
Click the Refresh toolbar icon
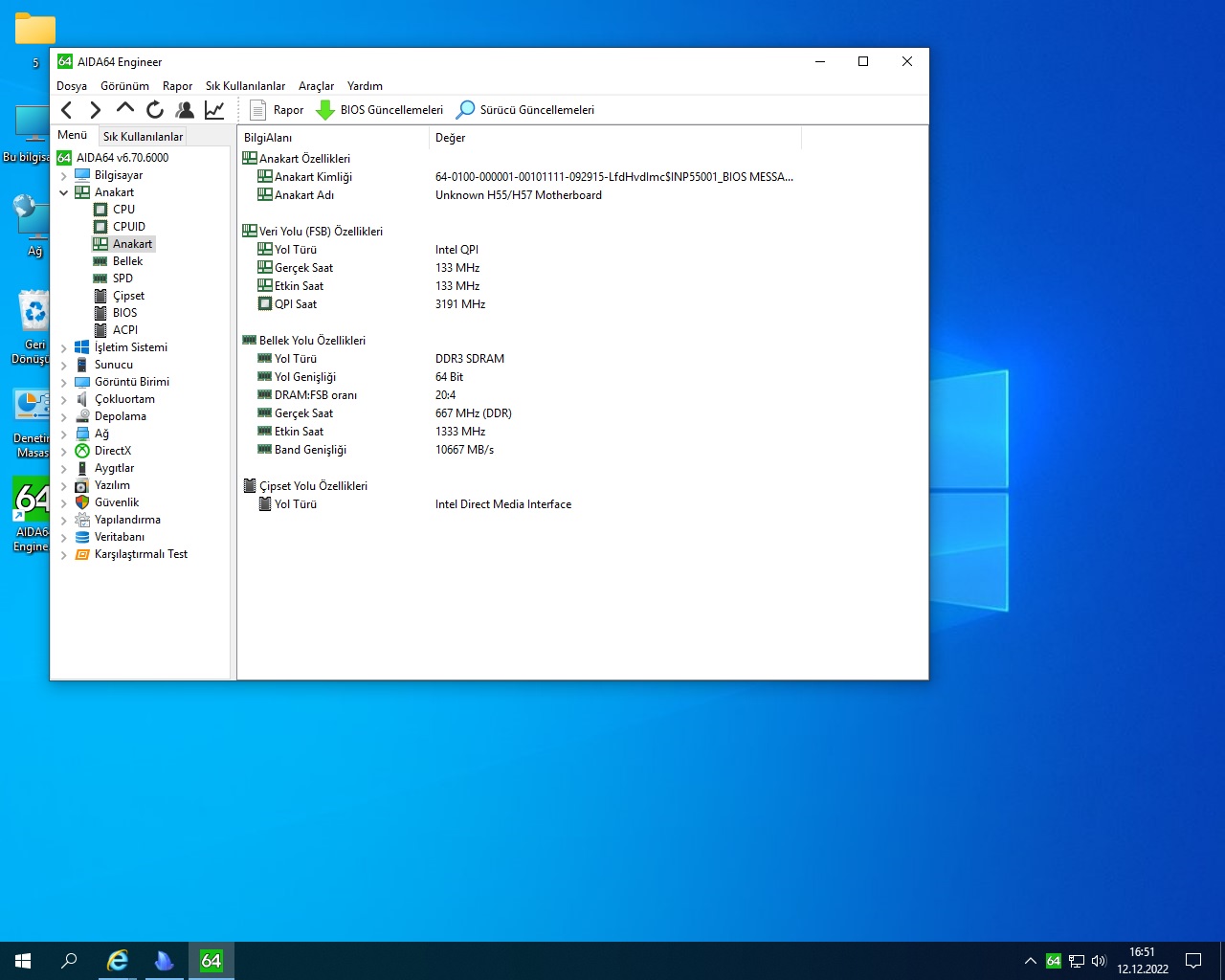pos(154,110)
